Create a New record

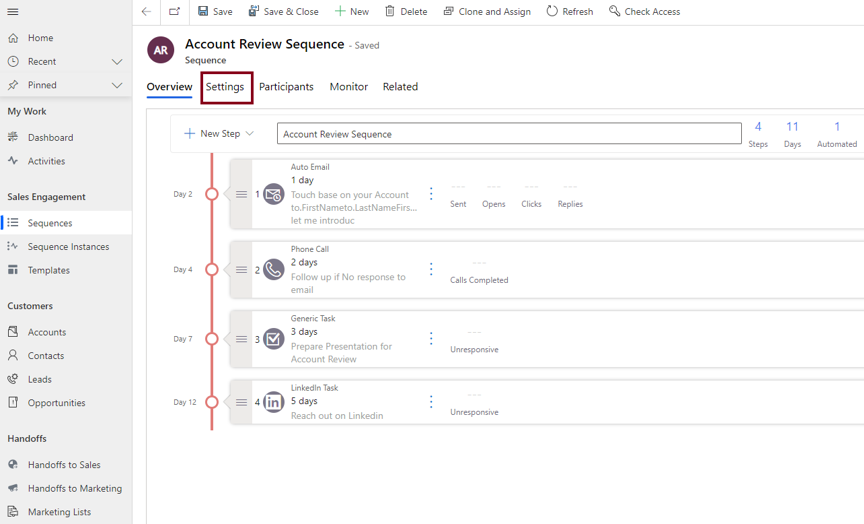click(352, 12)
